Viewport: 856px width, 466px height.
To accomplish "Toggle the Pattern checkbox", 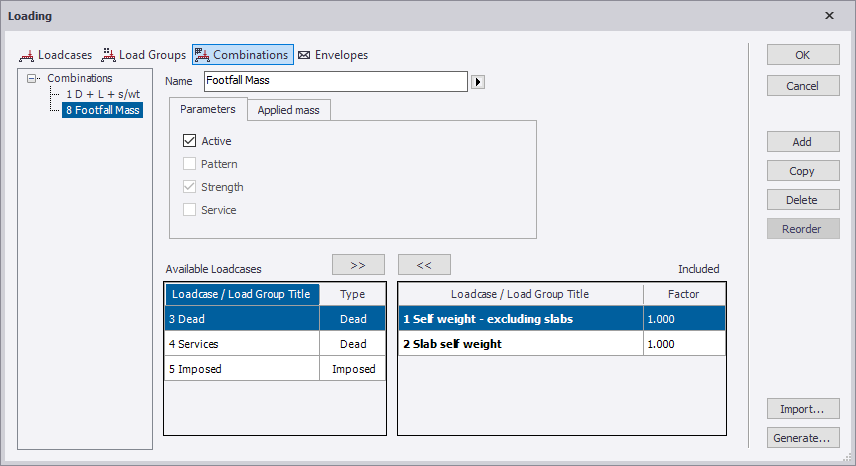I will (x=190, y=164).
